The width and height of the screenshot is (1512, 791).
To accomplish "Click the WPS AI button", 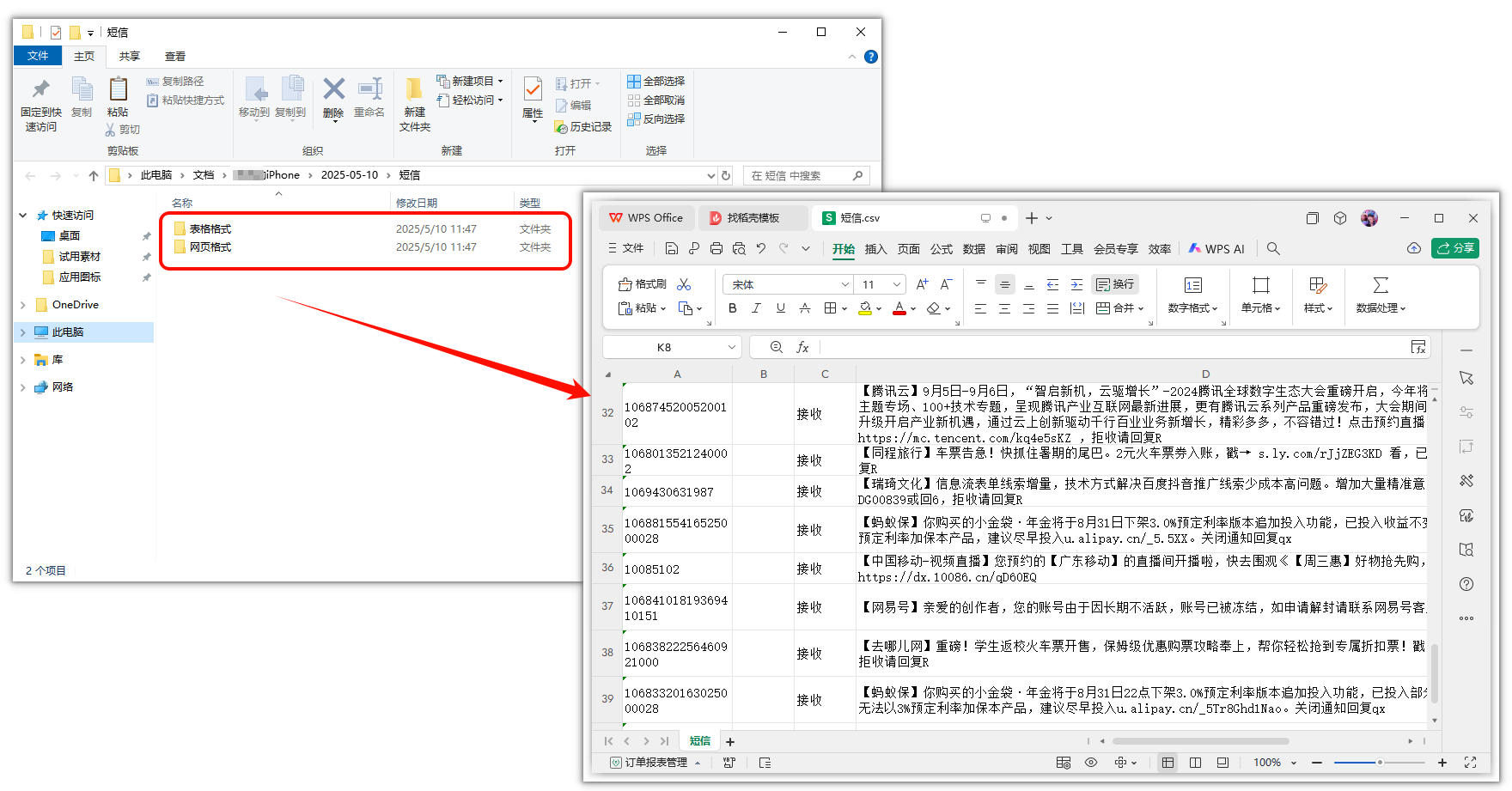I will [x=1216, y=249].
